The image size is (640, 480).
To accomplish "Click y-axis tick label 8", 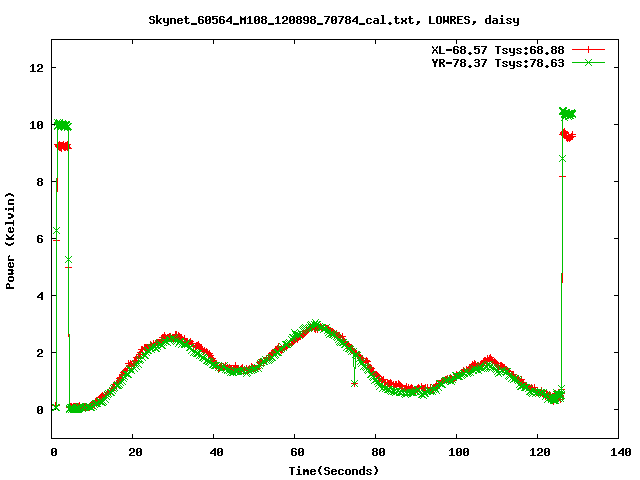I will (40, 182).
